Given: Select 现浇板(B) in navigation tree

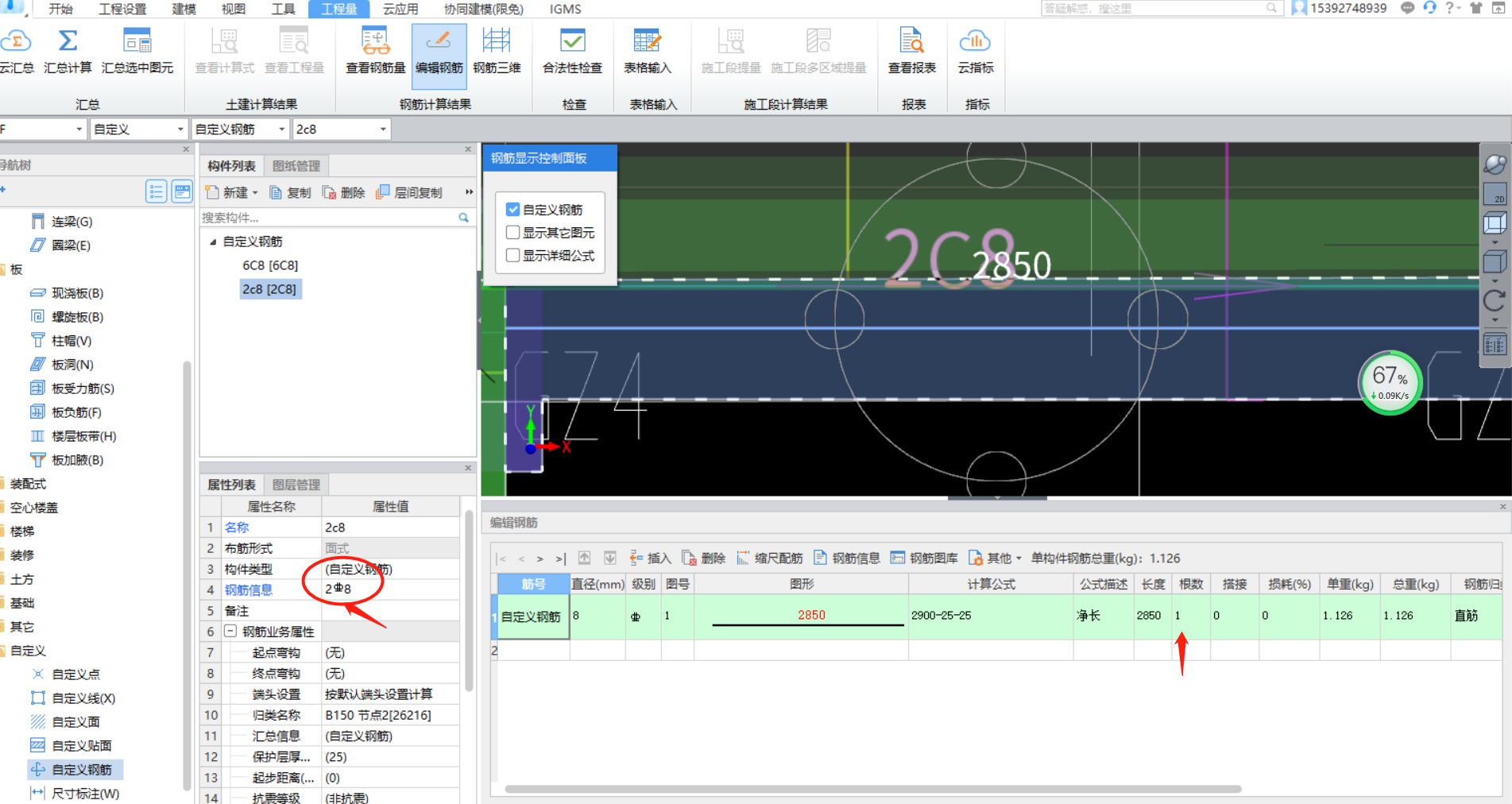Looking at the screenshot, I should click(x=78, y=293).
